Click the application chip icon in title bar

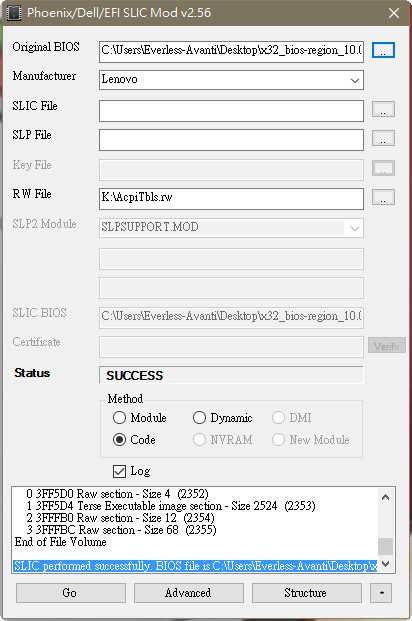pos(14,13)
